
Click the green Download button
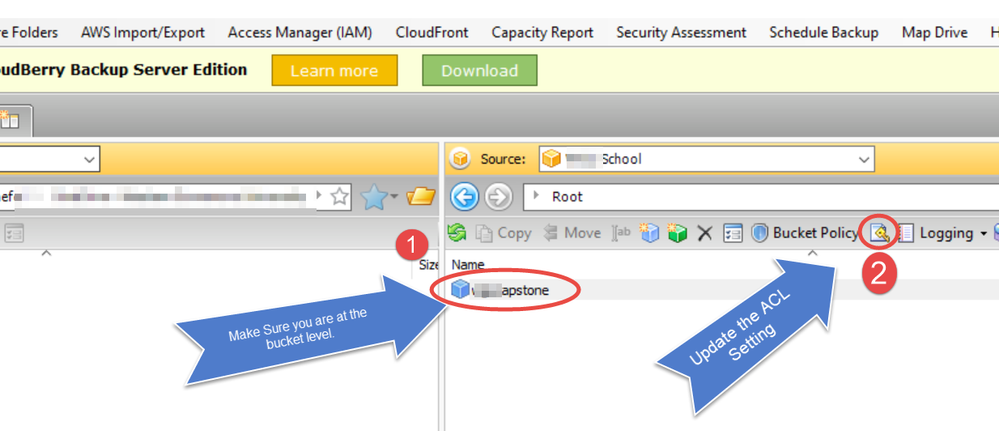[480, 71]
